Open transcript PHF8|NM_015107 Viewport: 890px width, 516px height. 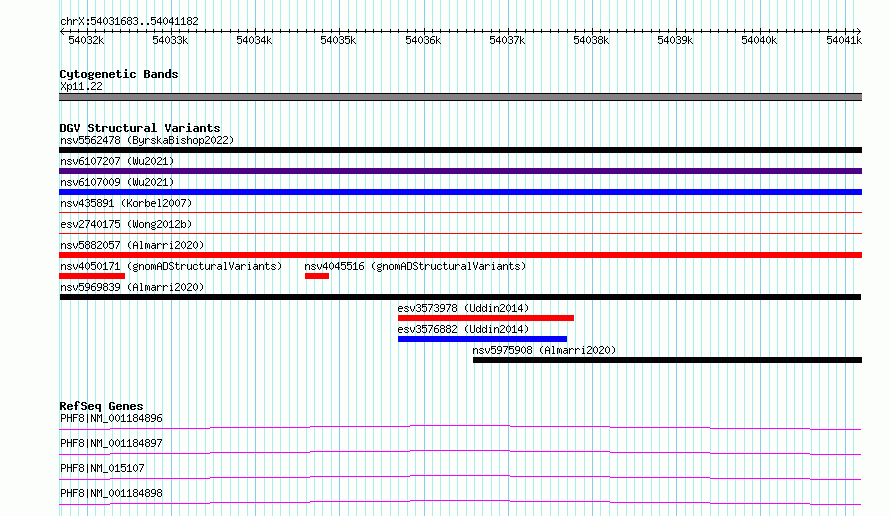tap(102, 468)
